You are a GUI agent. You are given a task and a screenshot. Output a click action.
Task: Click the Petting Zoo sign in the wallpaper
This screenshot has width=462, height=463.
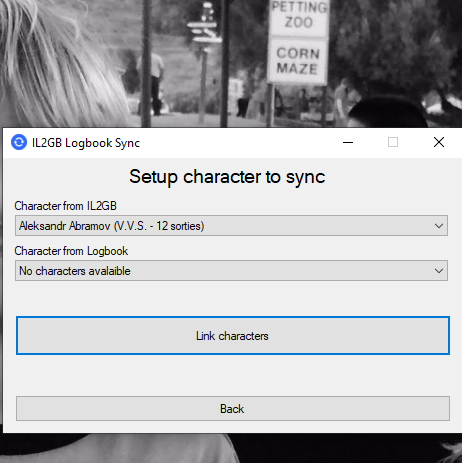299,16
